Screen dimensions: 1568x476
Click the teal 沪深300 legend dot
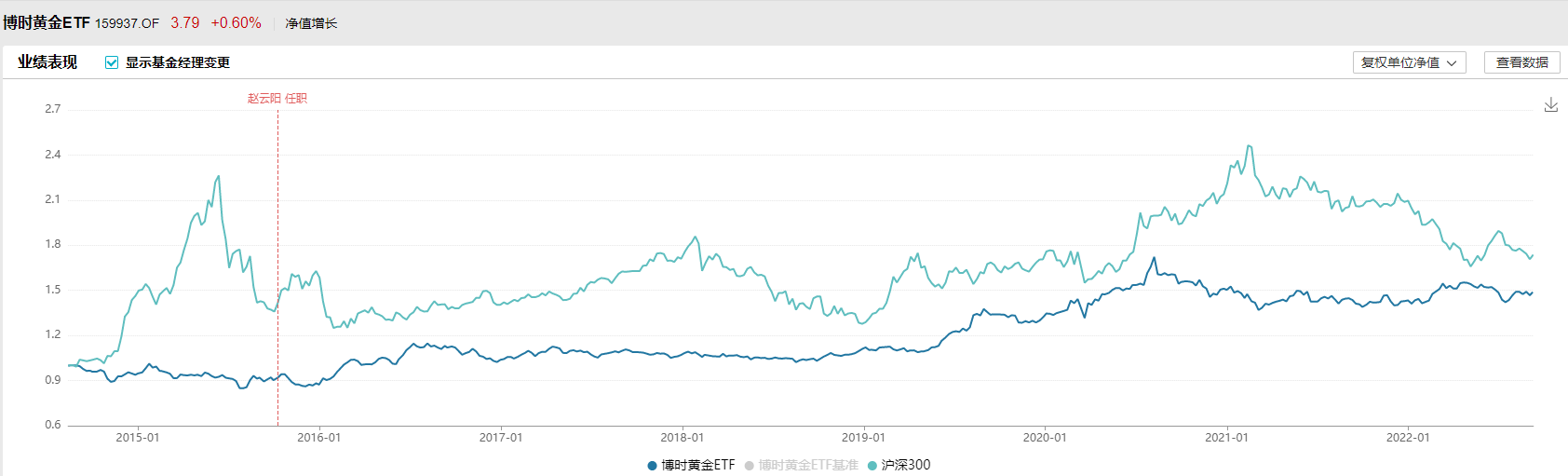pos(872,466)
